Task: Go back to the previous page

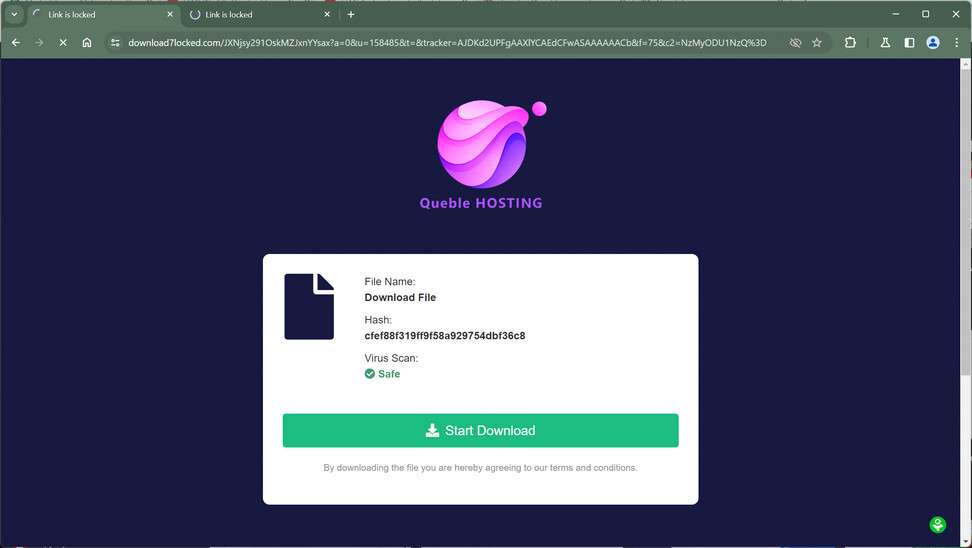Action: (x=16, y=42)
